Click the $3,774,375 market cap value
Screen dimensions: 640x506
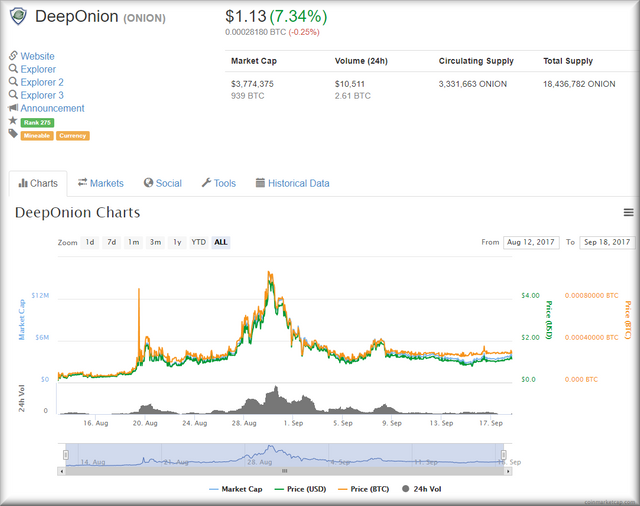[252, 84]
